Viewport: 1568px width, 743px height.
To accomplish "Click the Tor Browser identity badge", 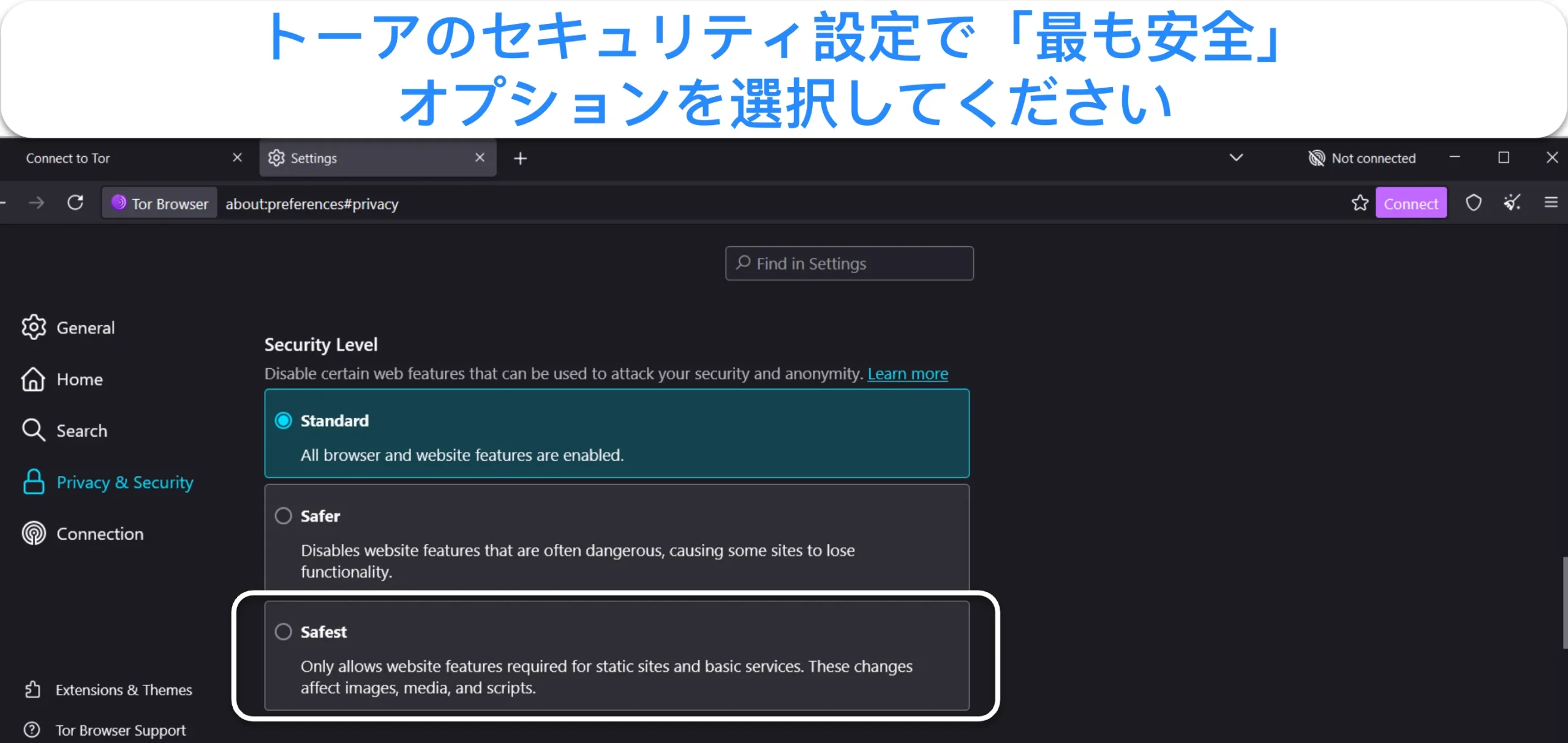I will point(160,203).
